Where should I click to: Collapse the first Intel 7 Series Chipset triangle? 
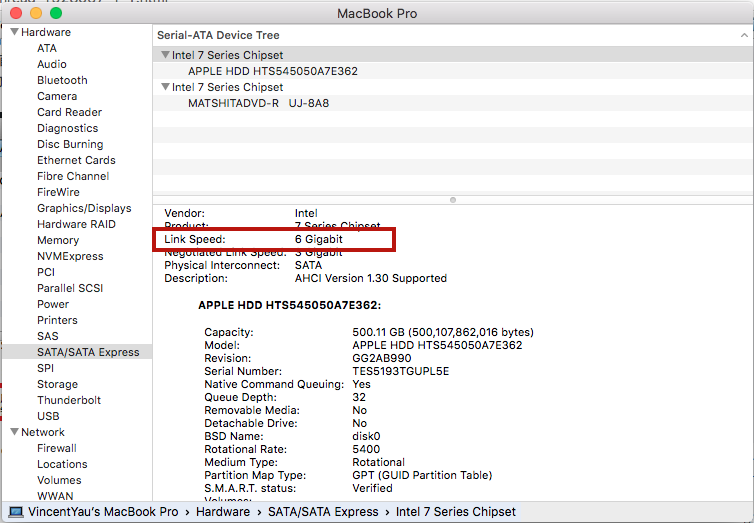(165, 55)
